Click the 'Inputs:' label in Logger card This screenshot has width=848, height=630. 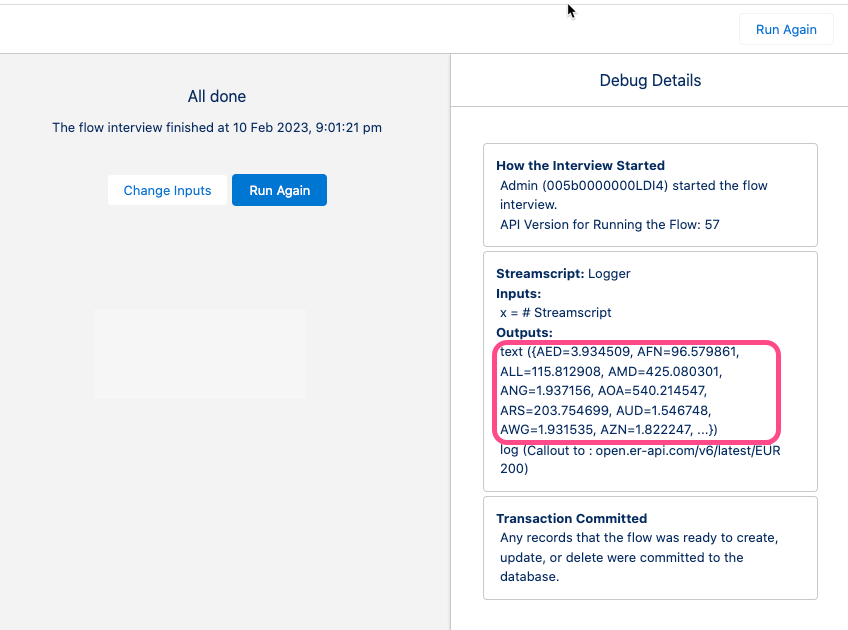click(x=518, y=293)
